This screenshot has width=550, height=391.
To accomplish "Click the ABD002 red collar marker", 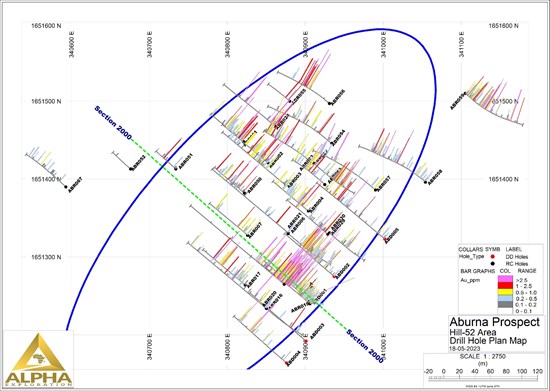I will tap(334, 277).
